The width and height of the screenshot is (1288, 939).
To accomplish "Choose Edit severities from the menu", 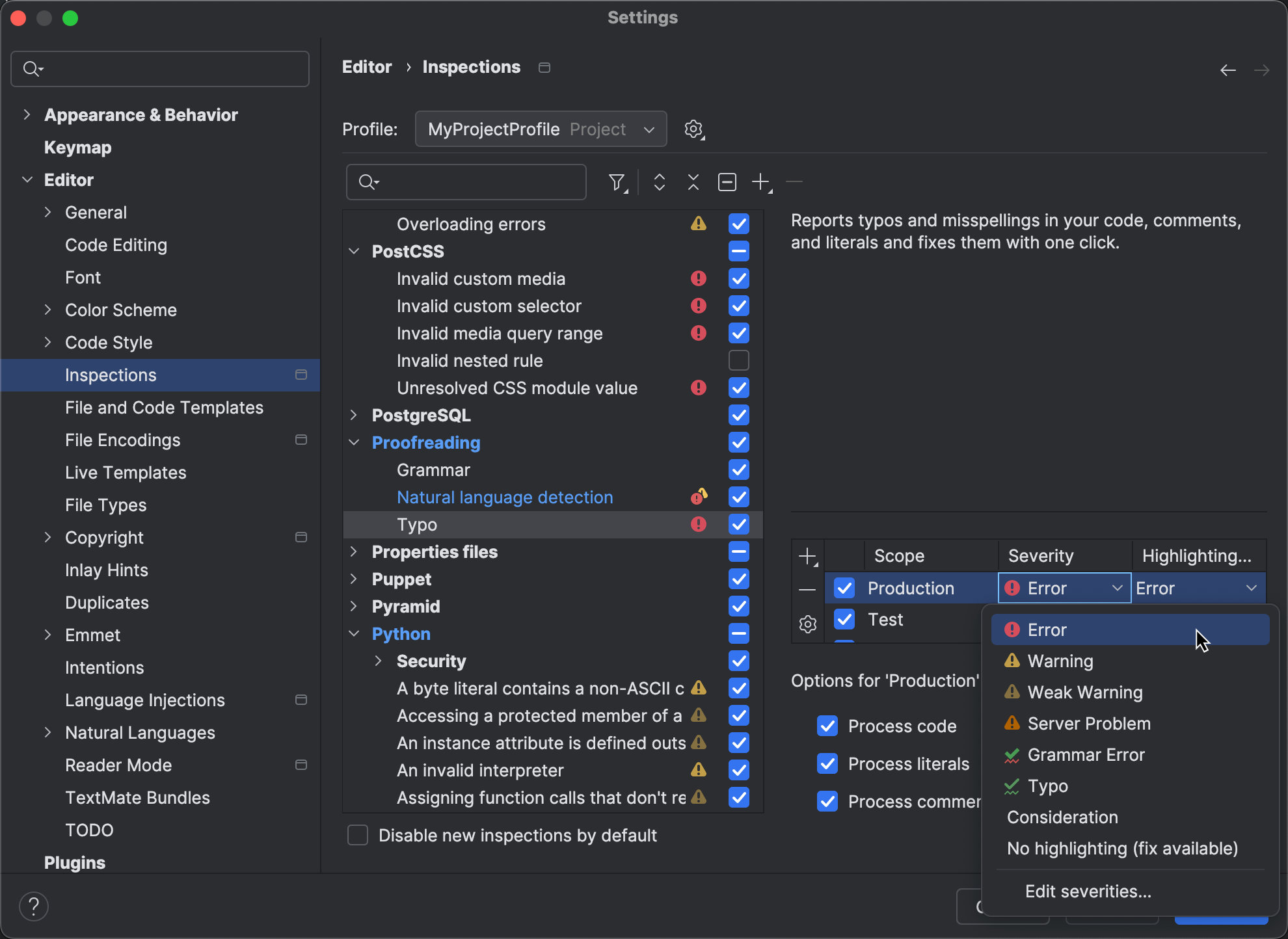I will pyautogui.click(x=1088, y=891).
